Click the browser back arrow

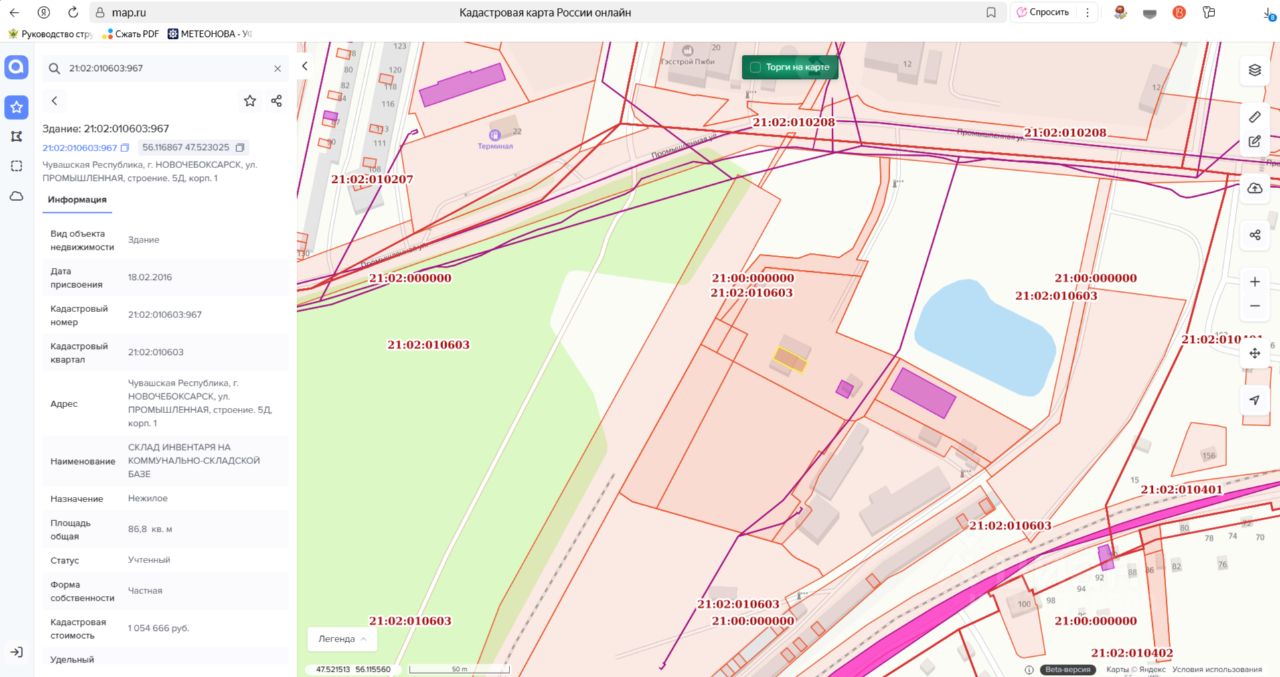click(x=13, y=12)
